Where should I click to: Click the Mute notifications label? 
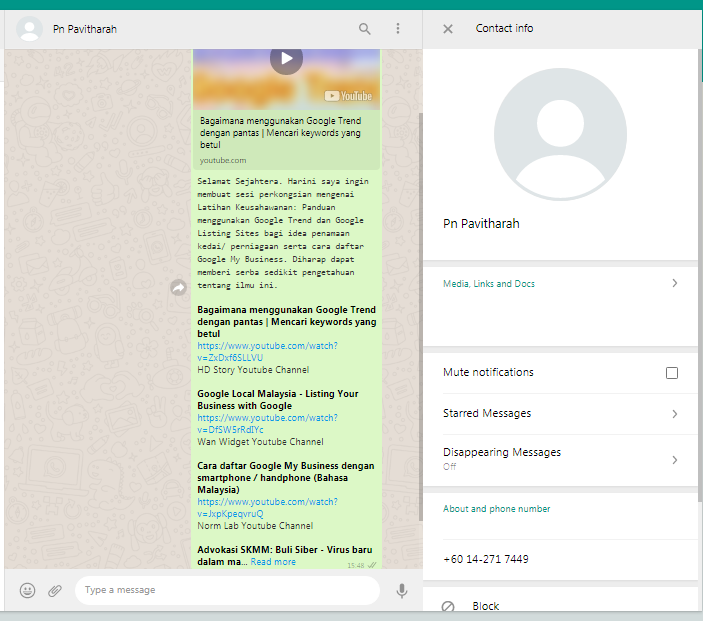pyautogui.click(x=488, y=372)
